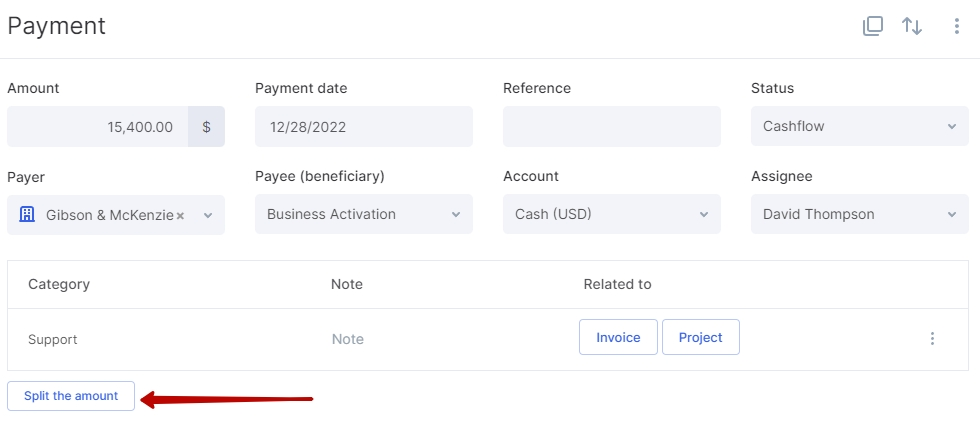
Task: Click Split the amount button
Action: [x=71, y=396]
